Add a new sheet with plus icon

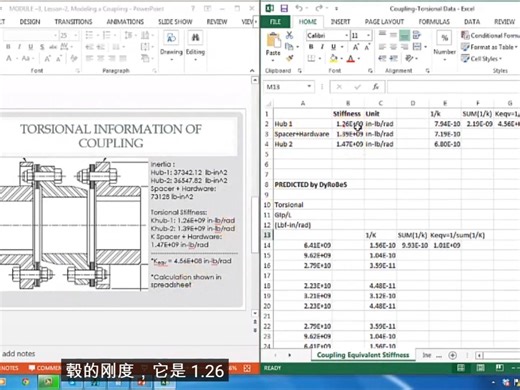[x=452, y=355]
